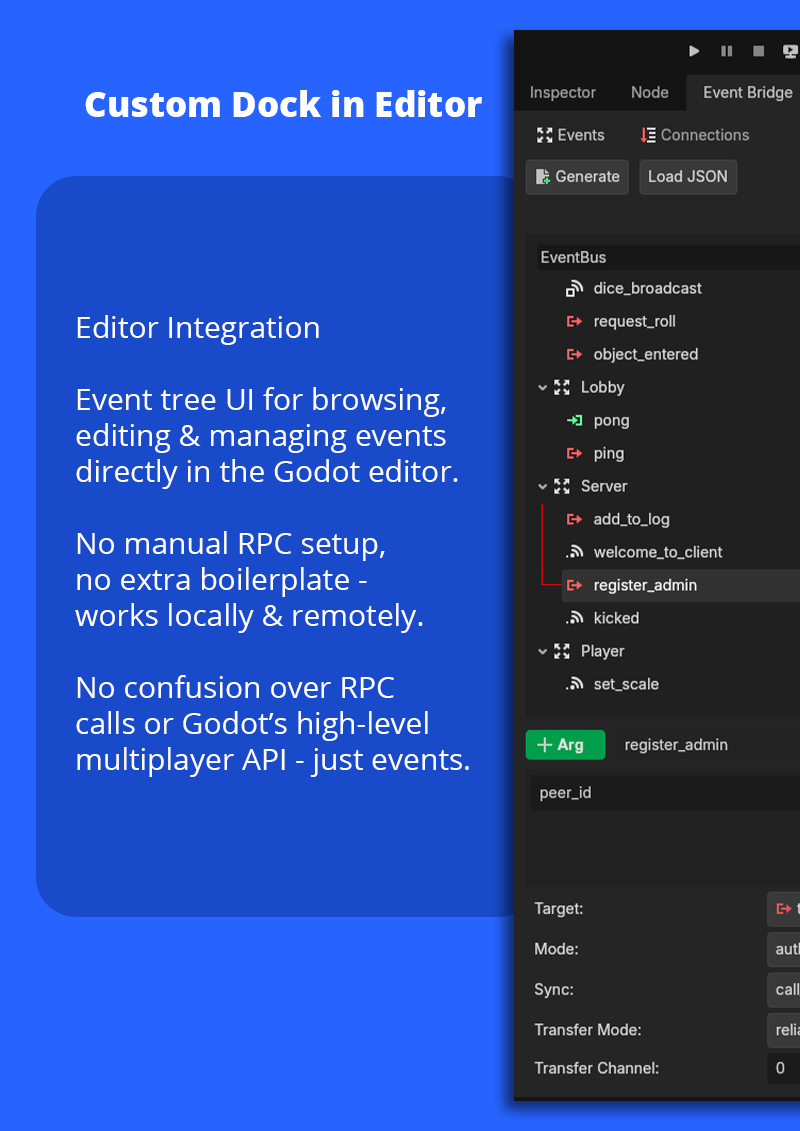Select the object_entered event
Image resolution: width=800 pixels, height=1131 pixels.
(x=646, y=354)
